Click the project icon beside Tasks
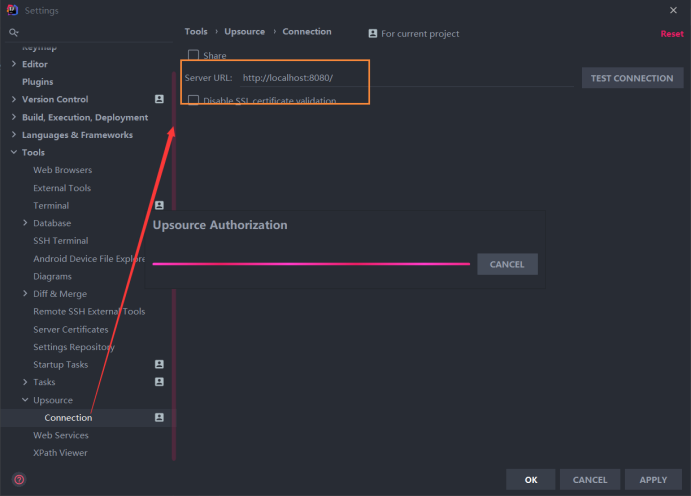Image resolution: width=691 pixels, height=496 pixels. click(160, 382)
